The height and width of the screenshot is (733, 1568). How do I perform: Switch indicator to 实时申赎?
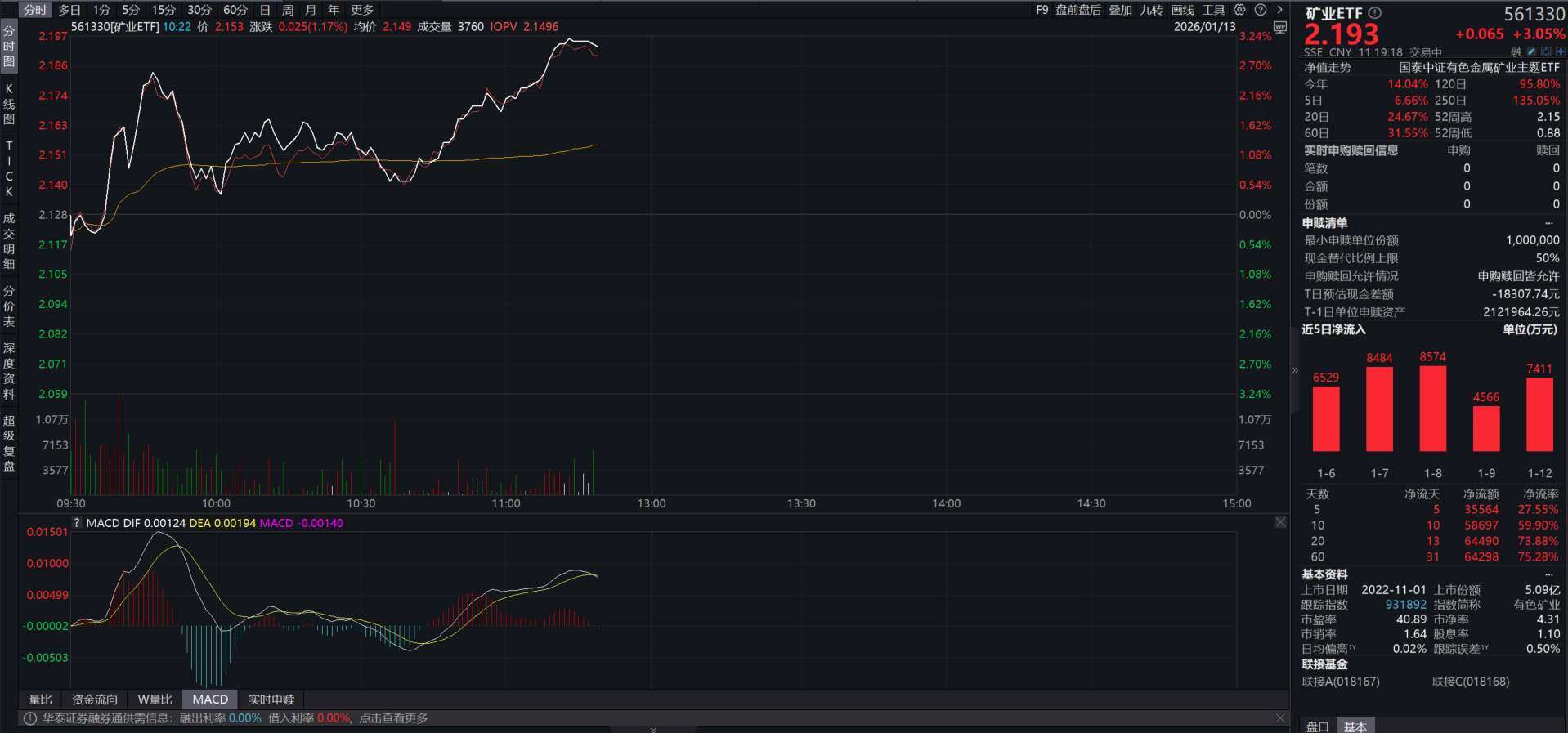pos(271,699)
